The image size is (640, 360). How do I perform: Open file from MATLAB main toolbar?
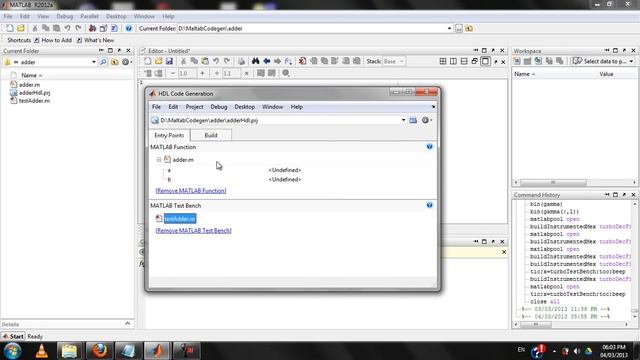coord(21,28)
